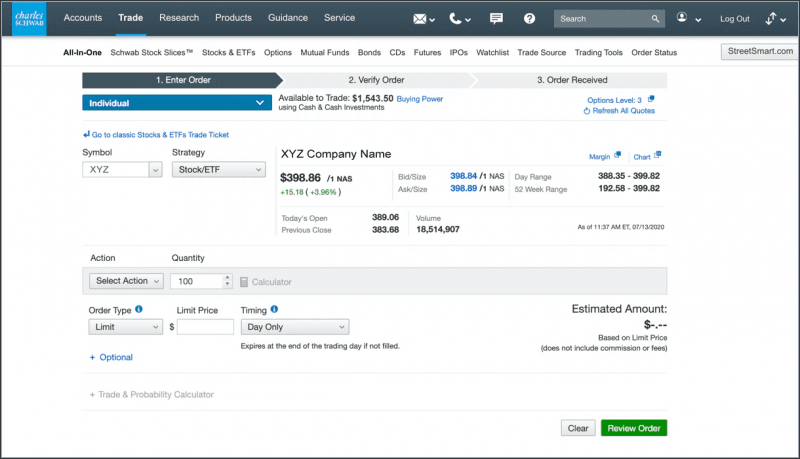Switch to Mutual Funds tab
This screenshot has width=800, height=459.
tap(324, 53)
